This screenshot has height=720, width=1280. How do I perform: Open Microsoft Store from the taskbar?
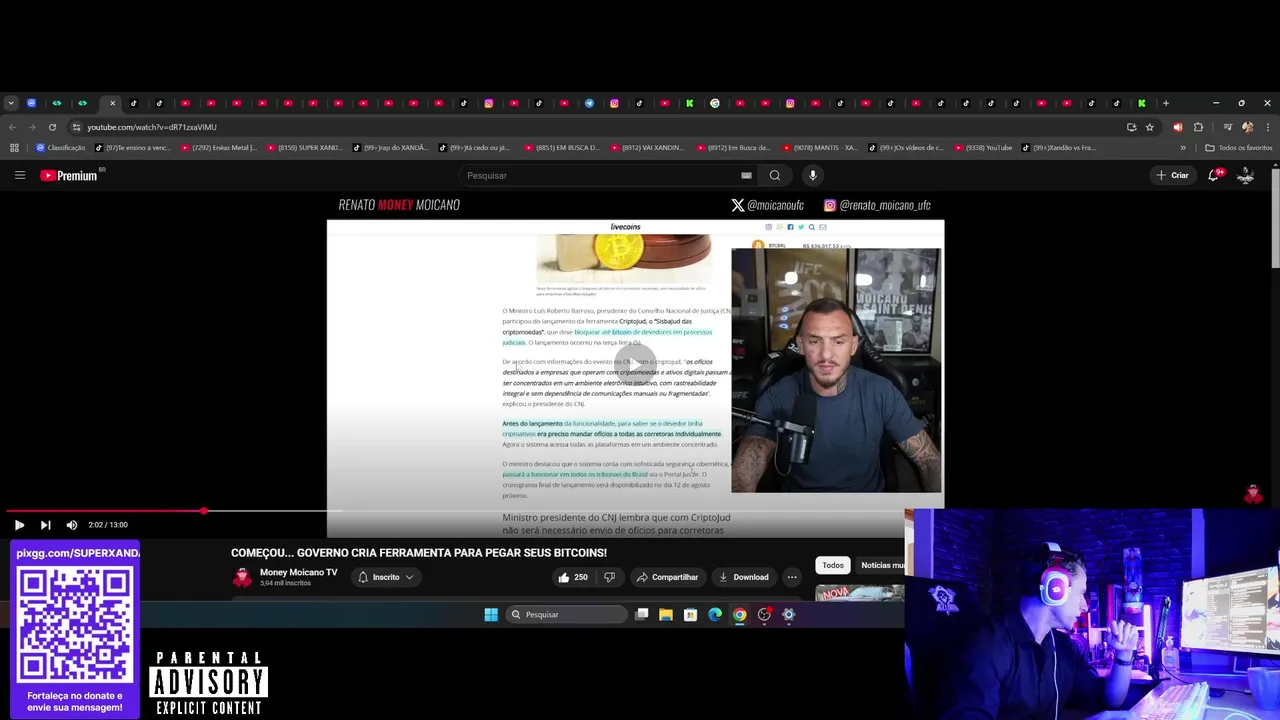pyautogui.click(x=690, y=615)
